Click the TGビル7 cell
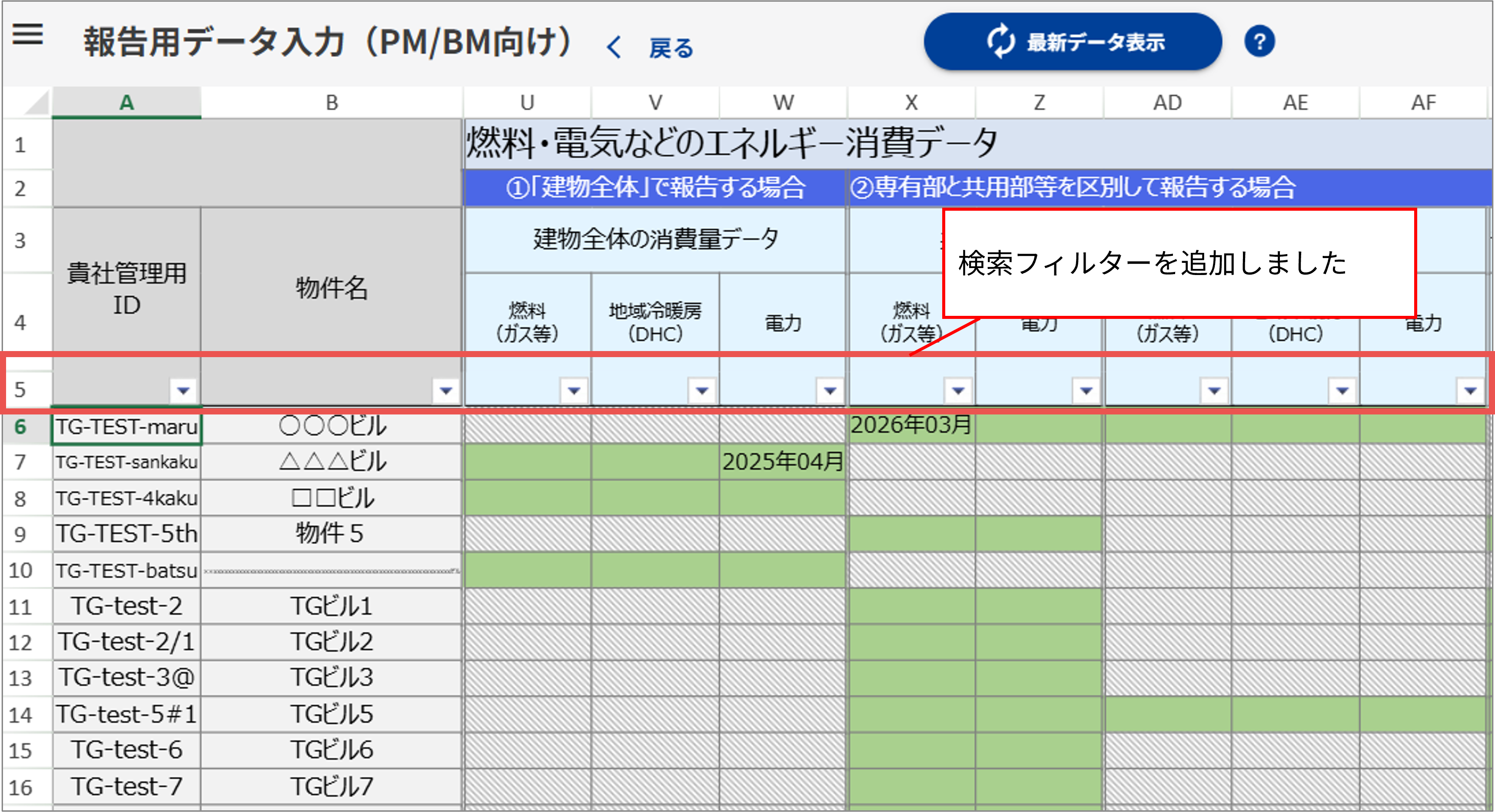This screenshot has width=1495, height=812. click(332, 786)
